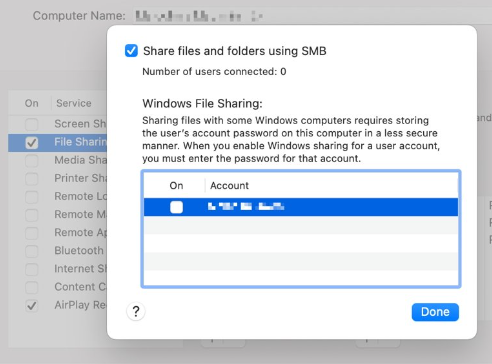The image size is (492, 364).
Task: Enable Bluetooth Sharing service checkbox
Action: point(32,251)
